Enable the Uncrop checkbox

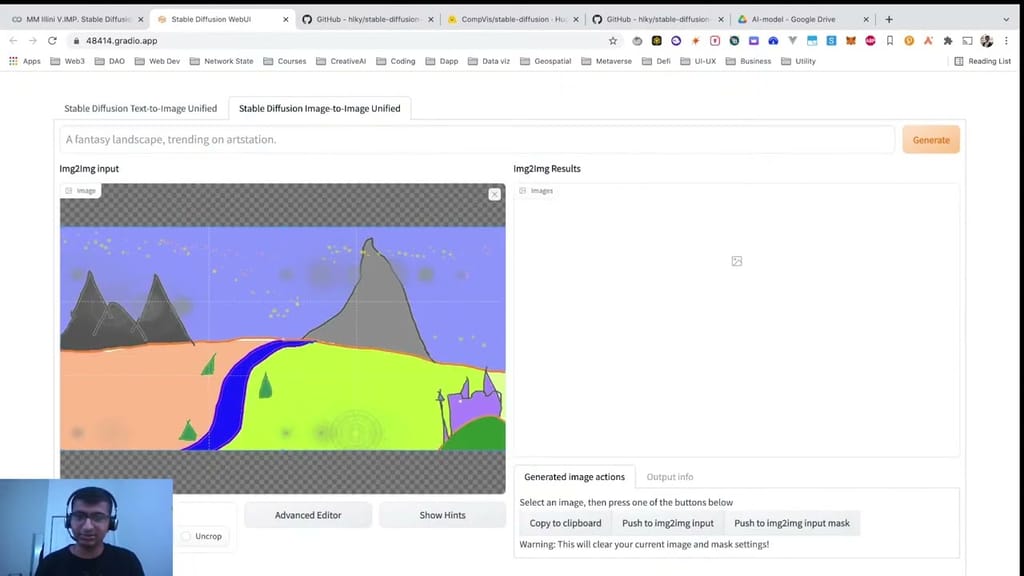186,536
